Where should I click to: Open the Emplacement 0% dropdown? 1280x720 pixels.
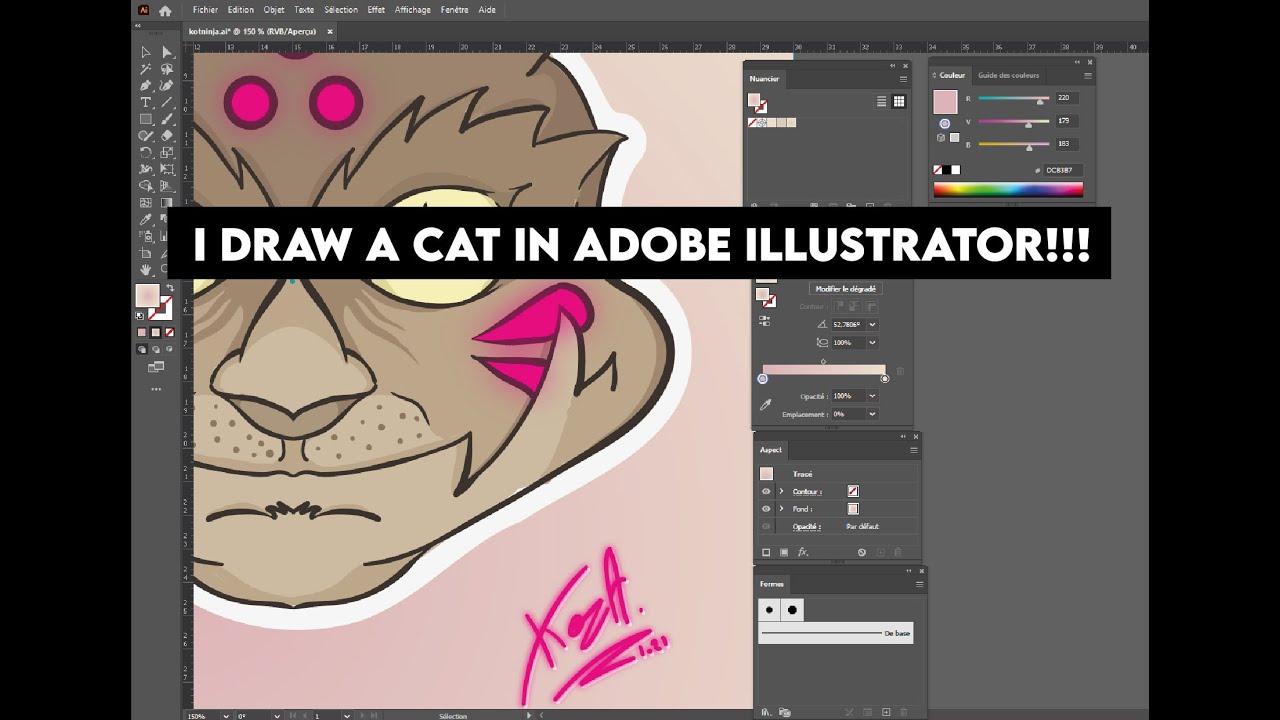click(x=873, y=414)
